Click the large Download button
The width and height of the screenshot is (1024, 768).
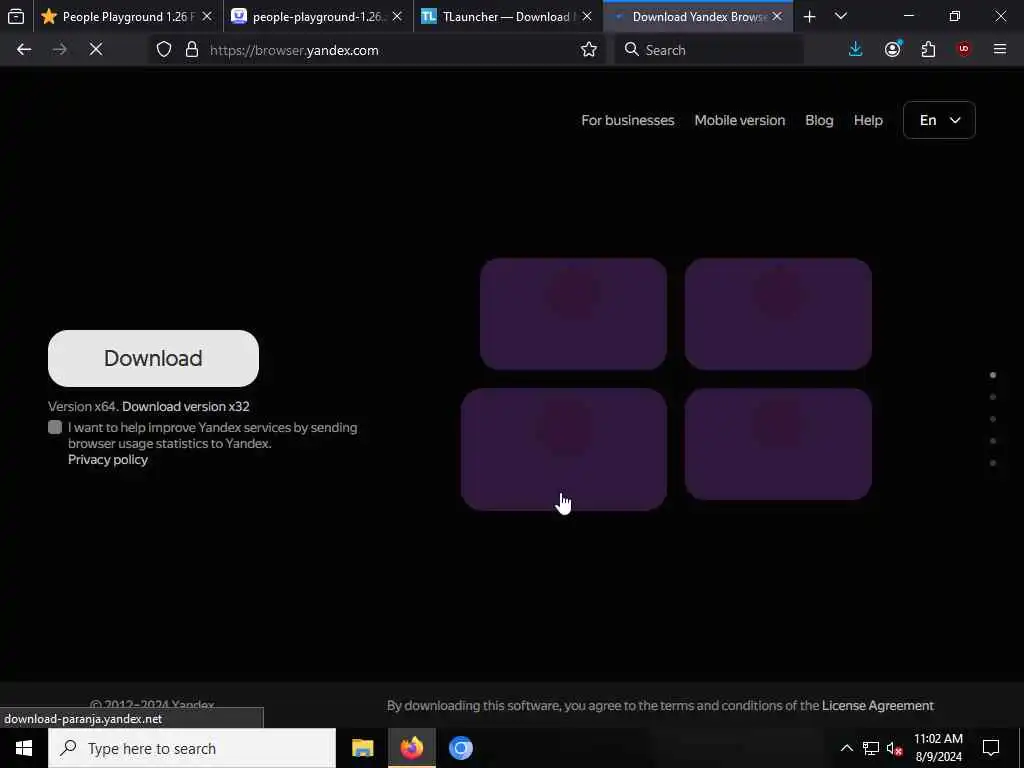point(153,358)
